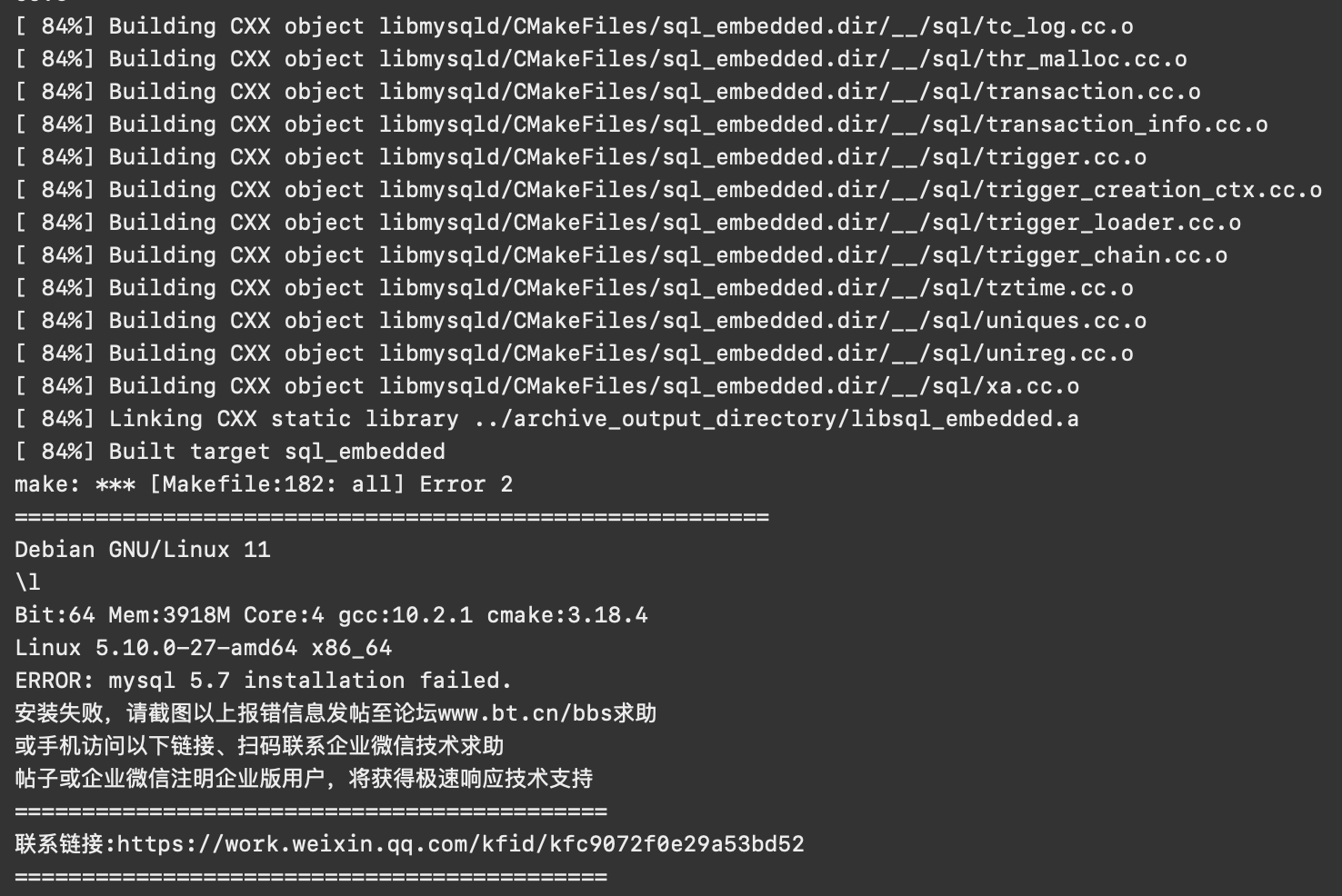The height and width of the screenshot is (896, 1342).
Task: Click the trigger_chain.cc.o build line
Action: pyautogui.click(x=621, y=255)
